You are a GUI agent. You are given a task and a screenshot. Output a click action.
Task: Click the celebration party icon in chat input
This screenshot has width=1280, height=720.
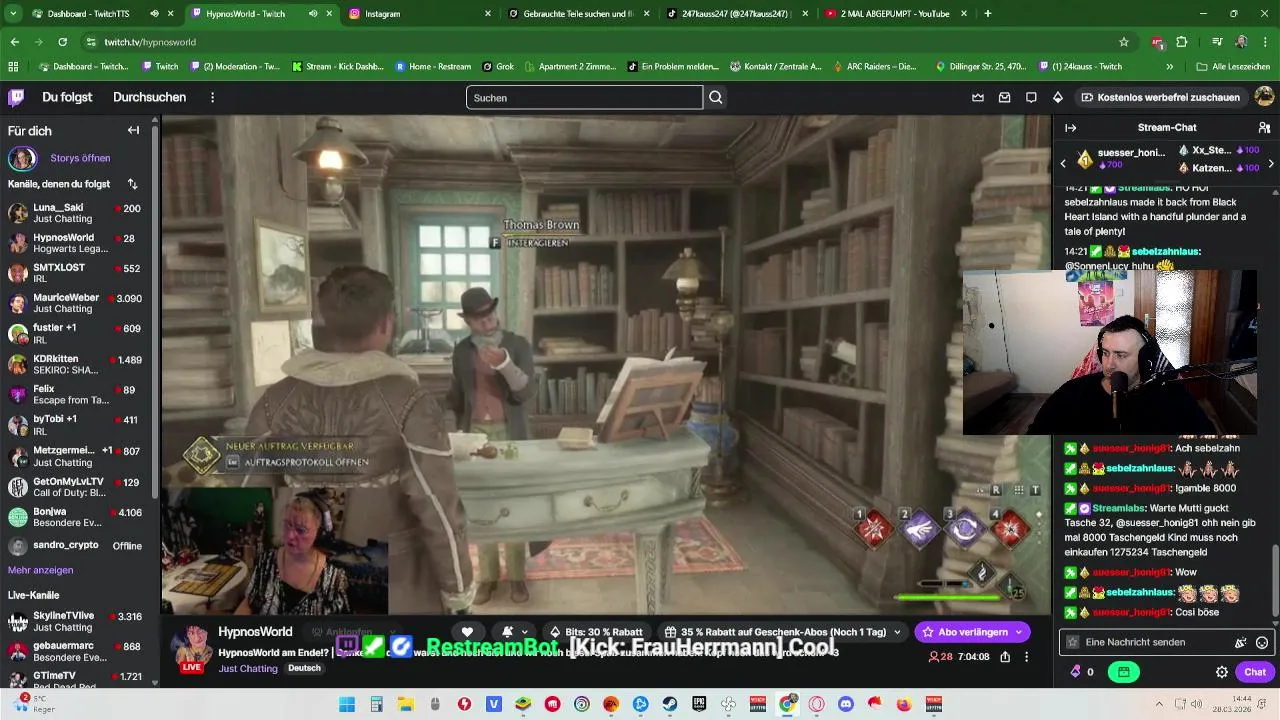[x=1241, y=642]
